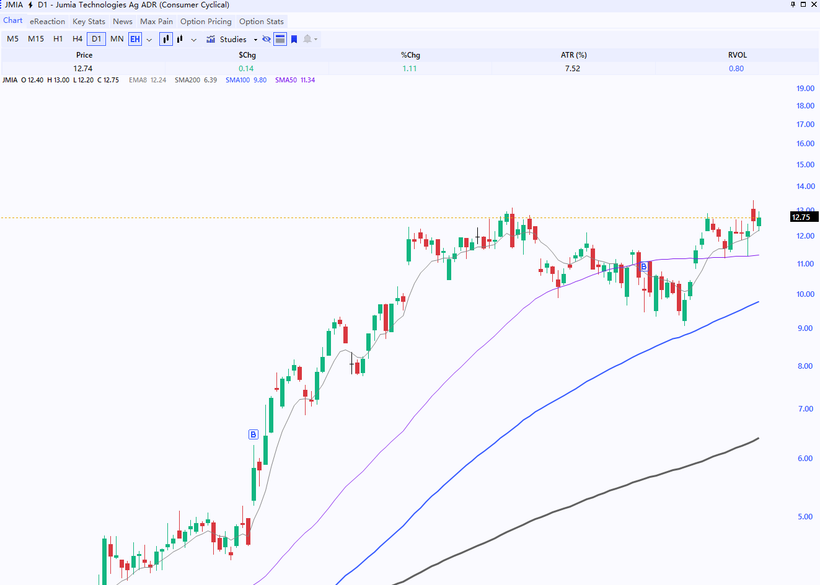This screenshot has height=585, width=820.
Task: Click the SMA100 9.80 legend label
Action: click(246, 80)
